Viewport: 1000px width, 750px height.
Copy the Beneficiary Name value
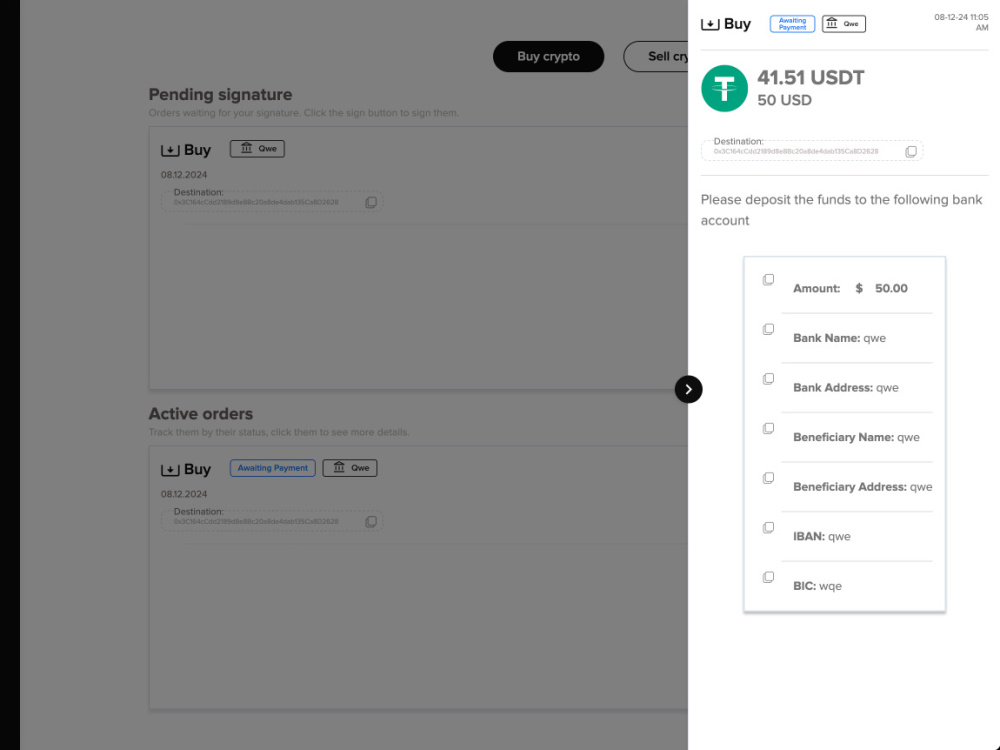(x=768, y=428)
